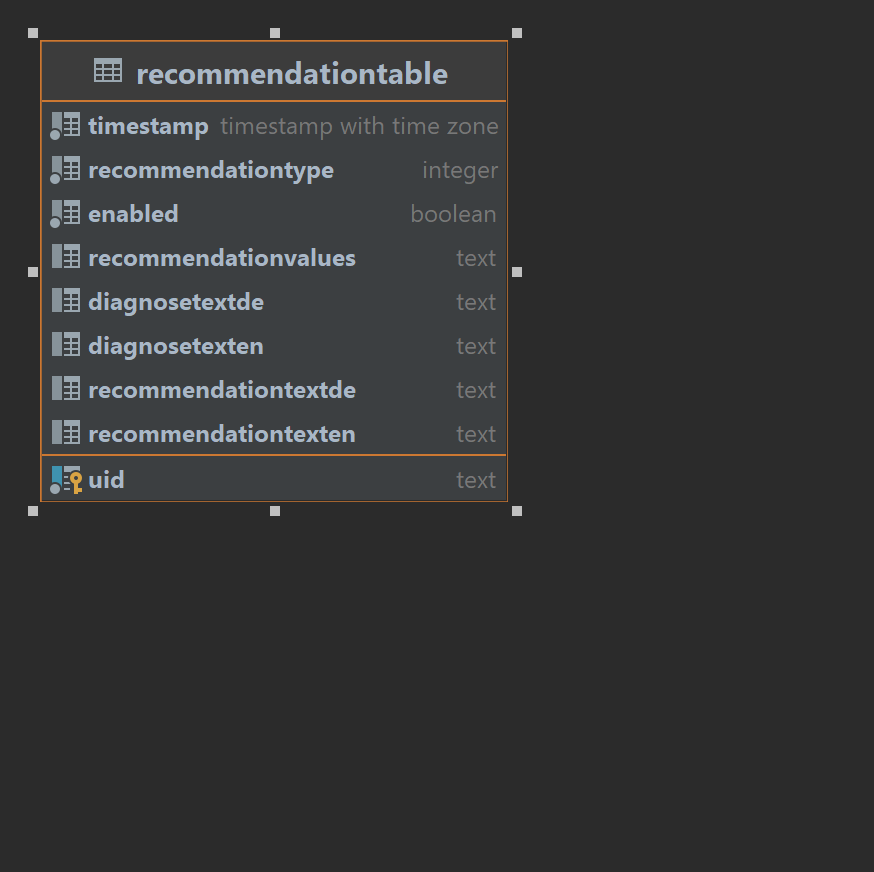Click the recommendationvalues column icon
The height and width of the screenshot is (872, 874).
click(x=68, y=257)
